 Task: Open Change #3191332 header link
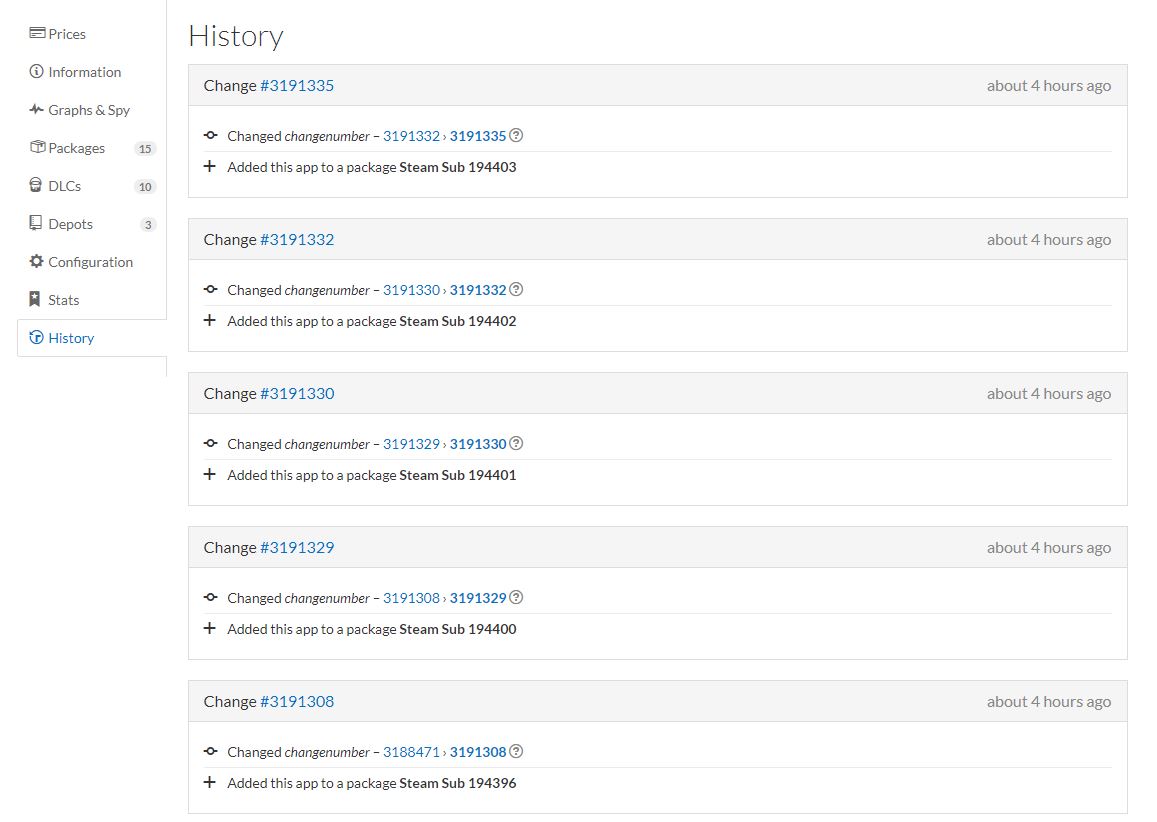[297, 240]
